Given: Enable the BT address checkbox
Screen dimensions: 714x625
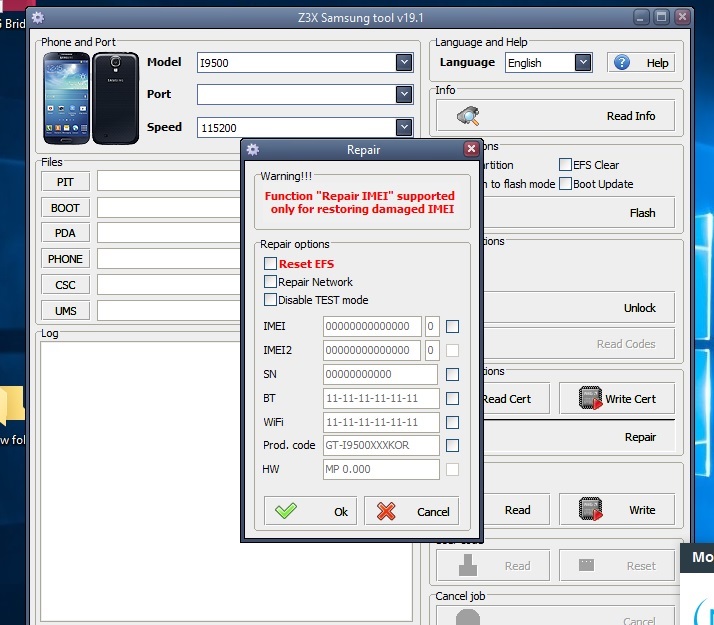Looking at the screenshot, I should pos(452,398).
